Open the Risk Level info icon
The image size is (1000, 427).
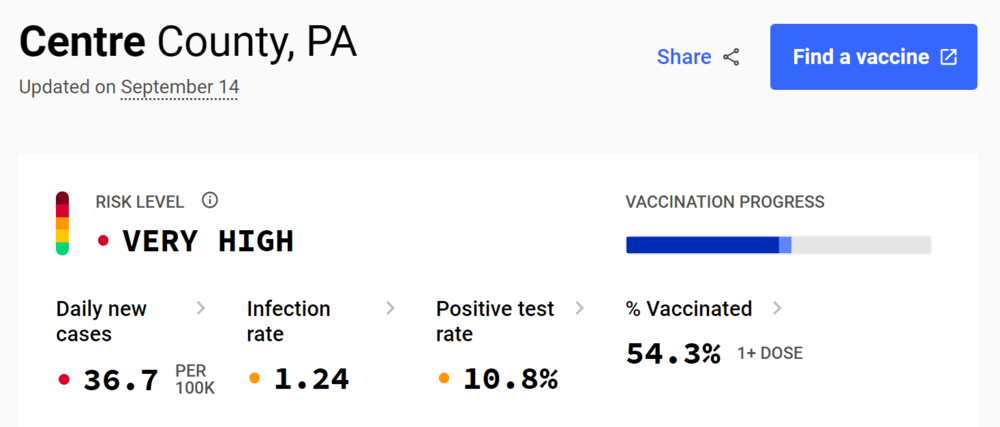(209, 200)
